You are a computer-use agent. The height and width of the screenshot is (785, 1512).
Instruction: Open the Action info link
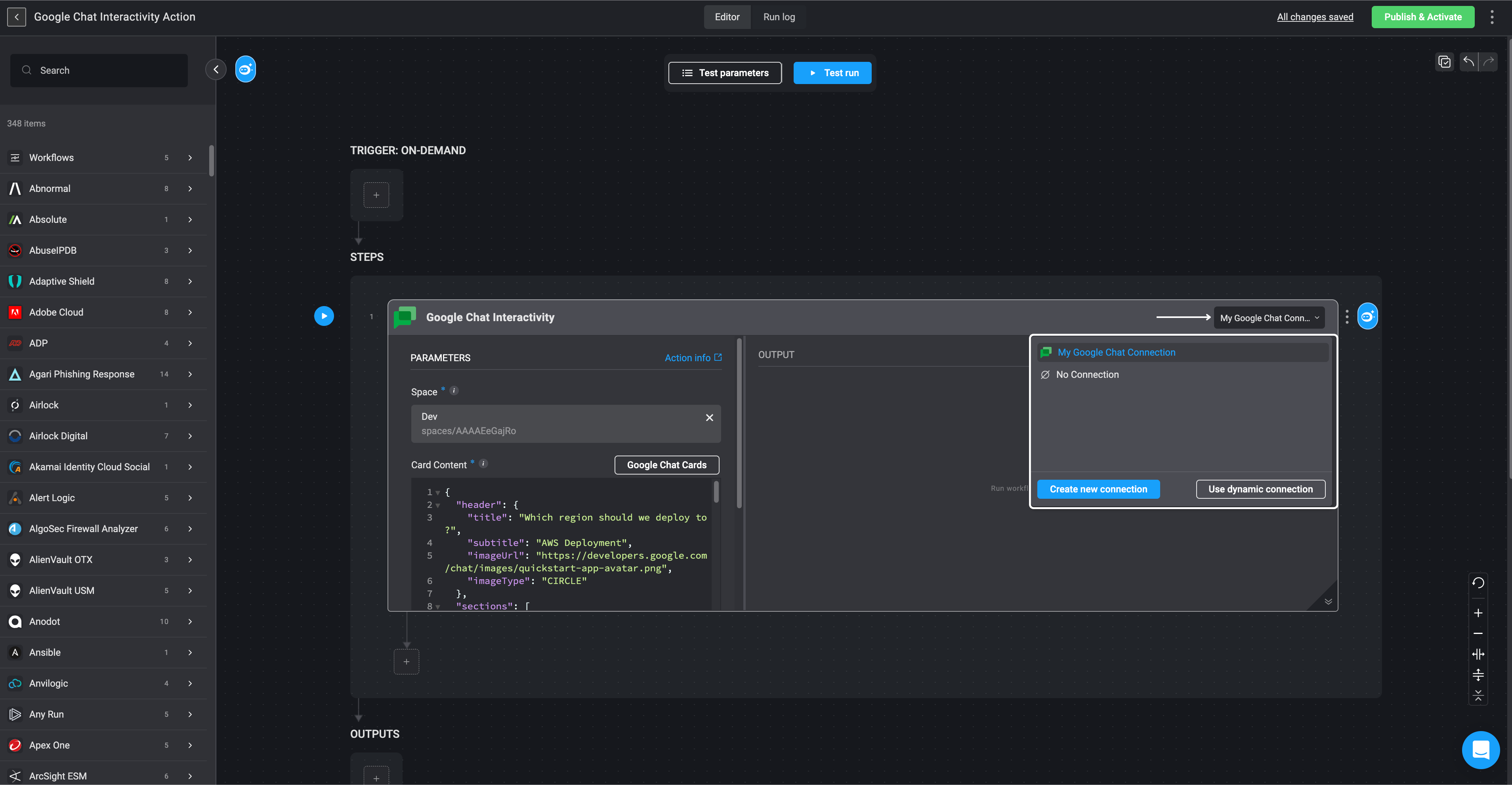tap(693, 358)
